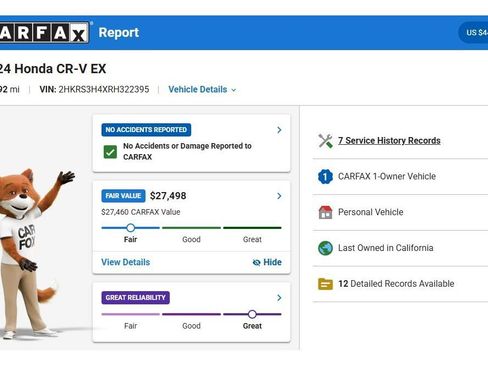The image size is (488, 366).
Task: Click the Fair label under the value scale
Action: (130, 239)
